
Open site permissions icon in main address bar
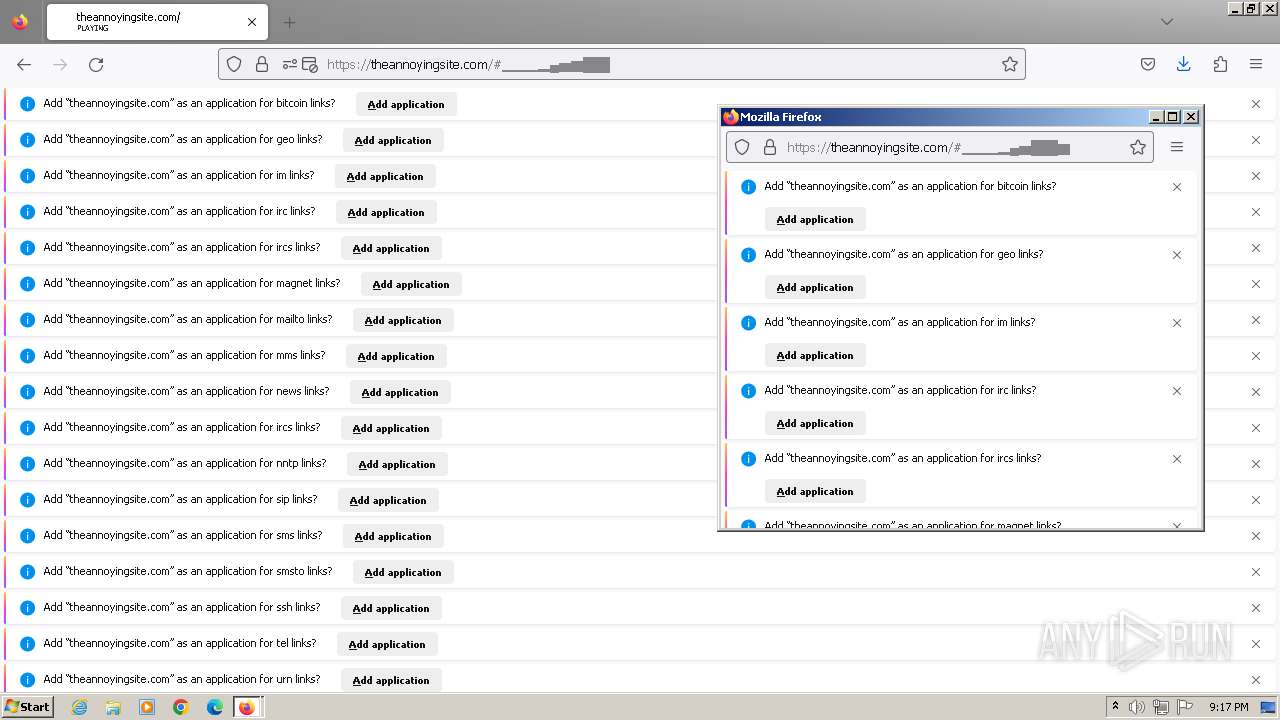290,64
